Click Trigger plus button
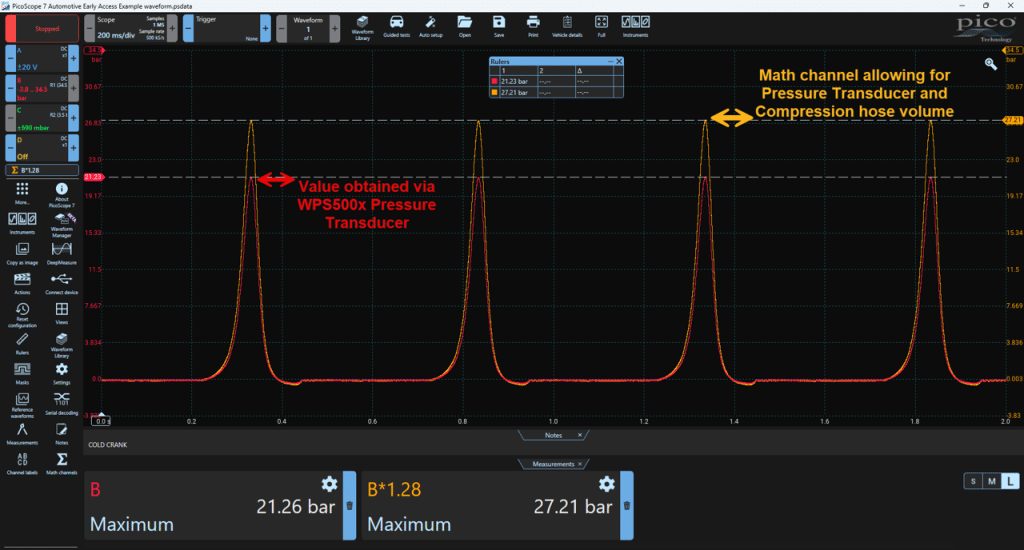1024x550 pixels. tap(266, 29)
